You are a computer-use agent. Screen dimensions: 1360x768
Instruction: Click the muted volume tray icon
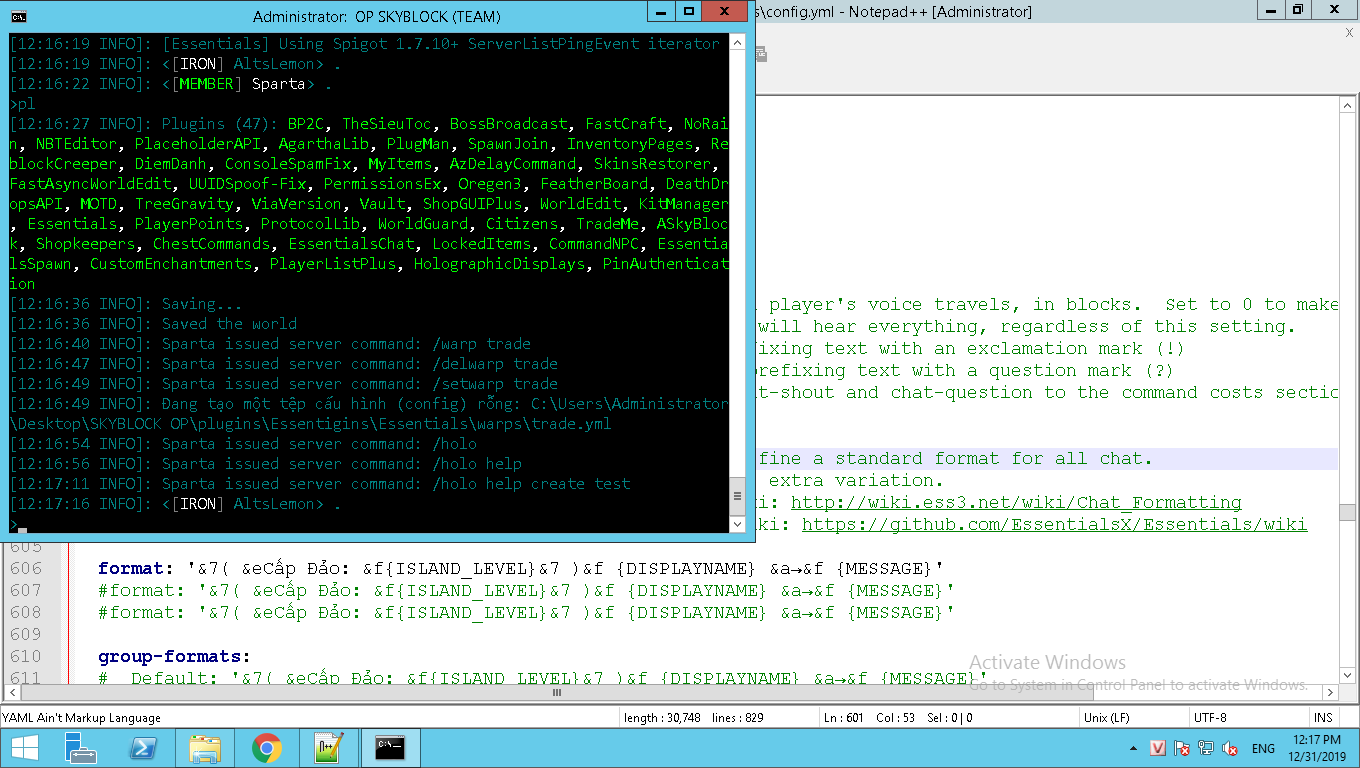(1230, 748)
